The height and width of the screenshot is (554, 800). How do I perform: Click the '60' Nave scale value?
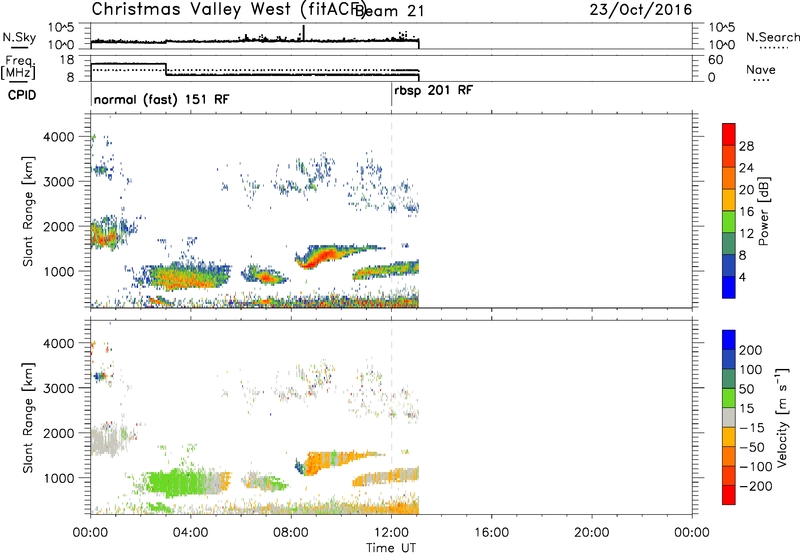point(715,60)
